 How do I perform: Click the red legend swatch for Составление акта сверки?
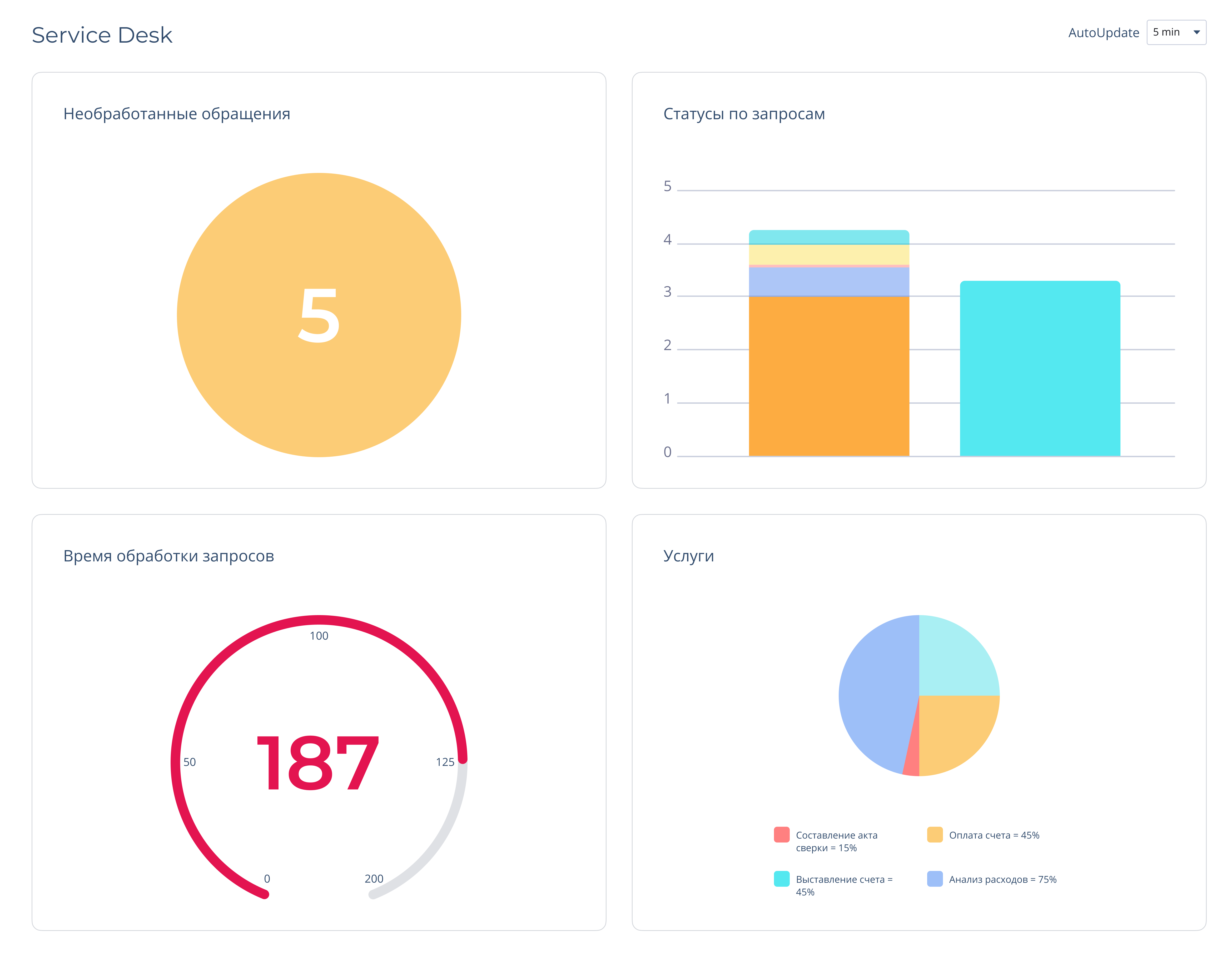click(781, 835)
